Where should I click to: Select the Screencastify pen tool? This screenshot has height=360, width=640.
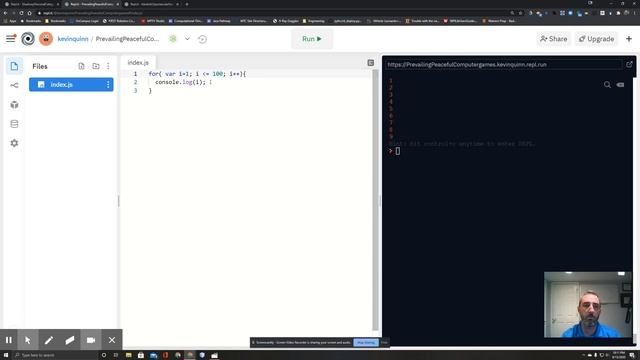click(x=49, y=340)
